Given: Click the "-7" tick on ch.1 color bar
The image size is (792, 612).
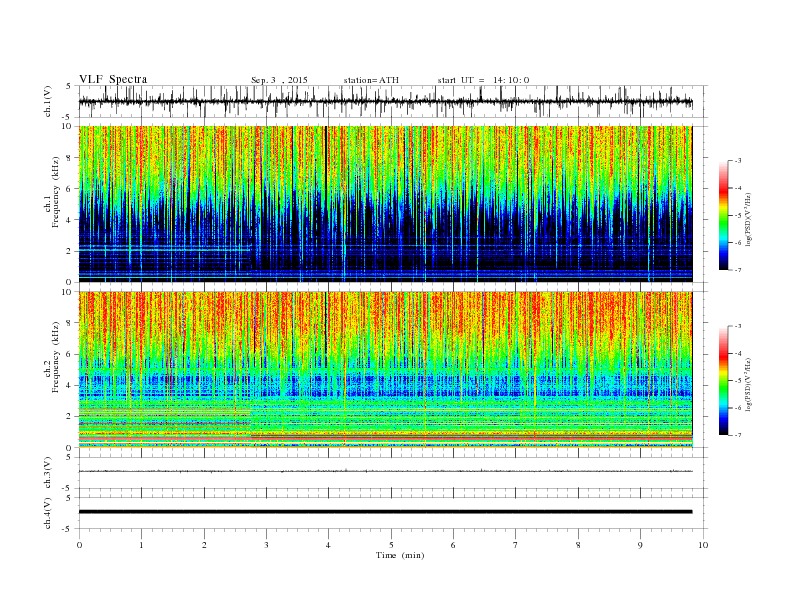Looking at the screenshot, I should [738, 270].
